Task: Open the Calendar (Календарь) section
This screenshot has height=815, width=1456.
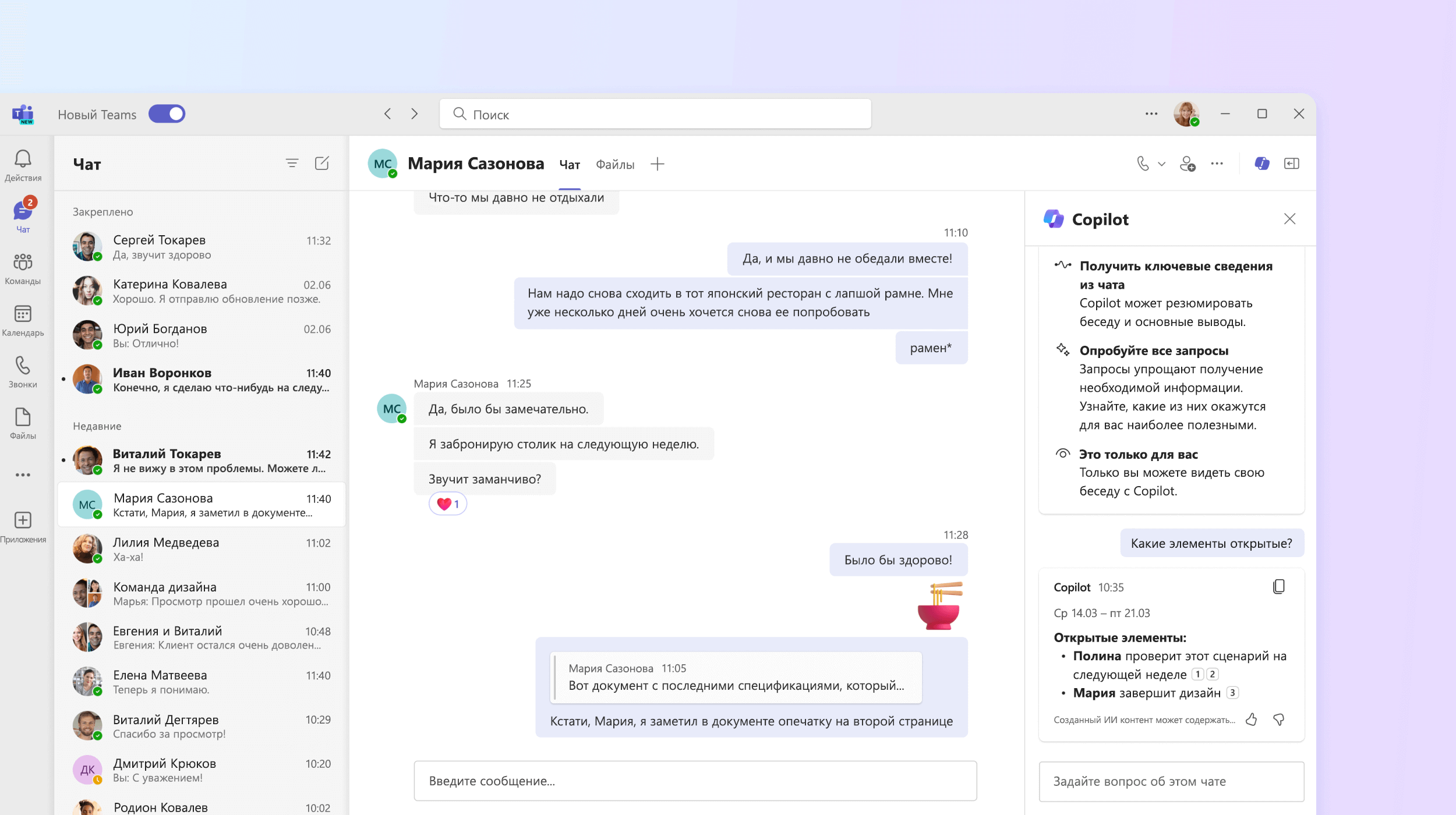Action: click(23, 320)
